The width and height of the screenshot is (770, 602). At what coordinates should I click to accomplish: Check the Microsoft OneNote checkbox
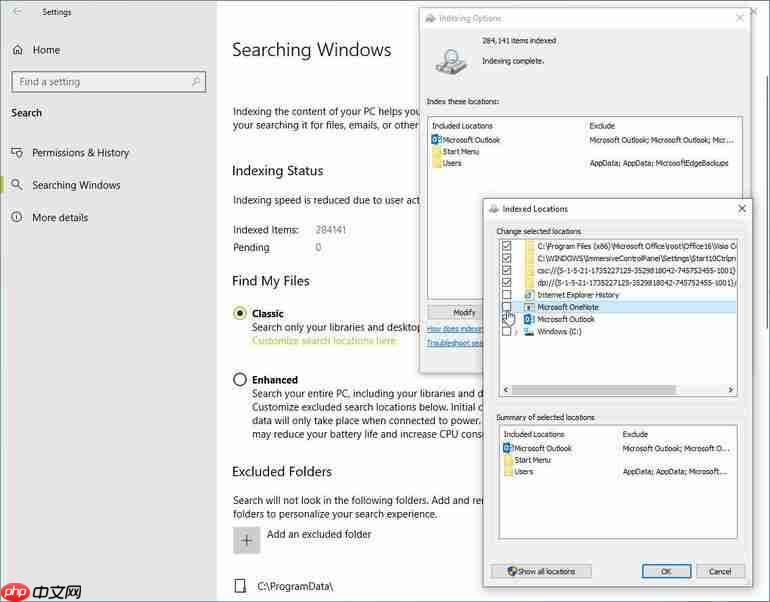507,307
